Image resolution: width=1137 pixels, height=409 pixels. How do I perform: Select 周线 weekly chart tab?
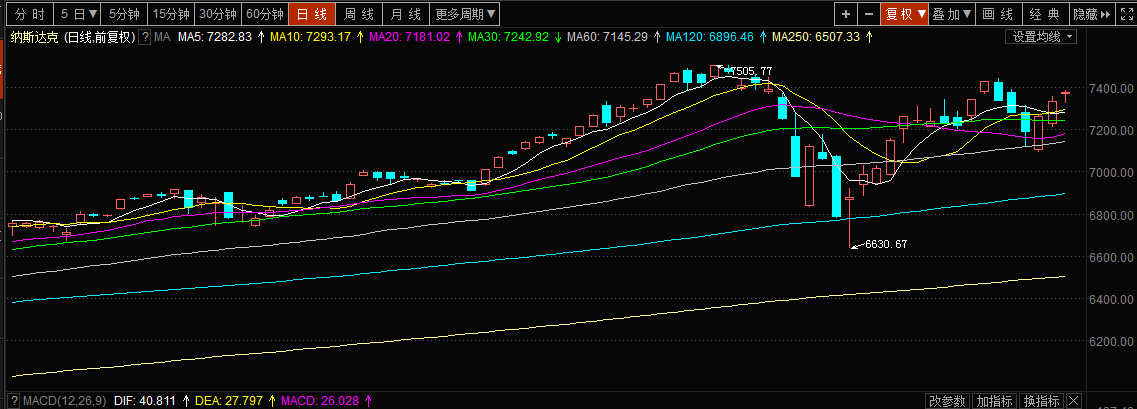pyautogui.click(x=358, y=14)
